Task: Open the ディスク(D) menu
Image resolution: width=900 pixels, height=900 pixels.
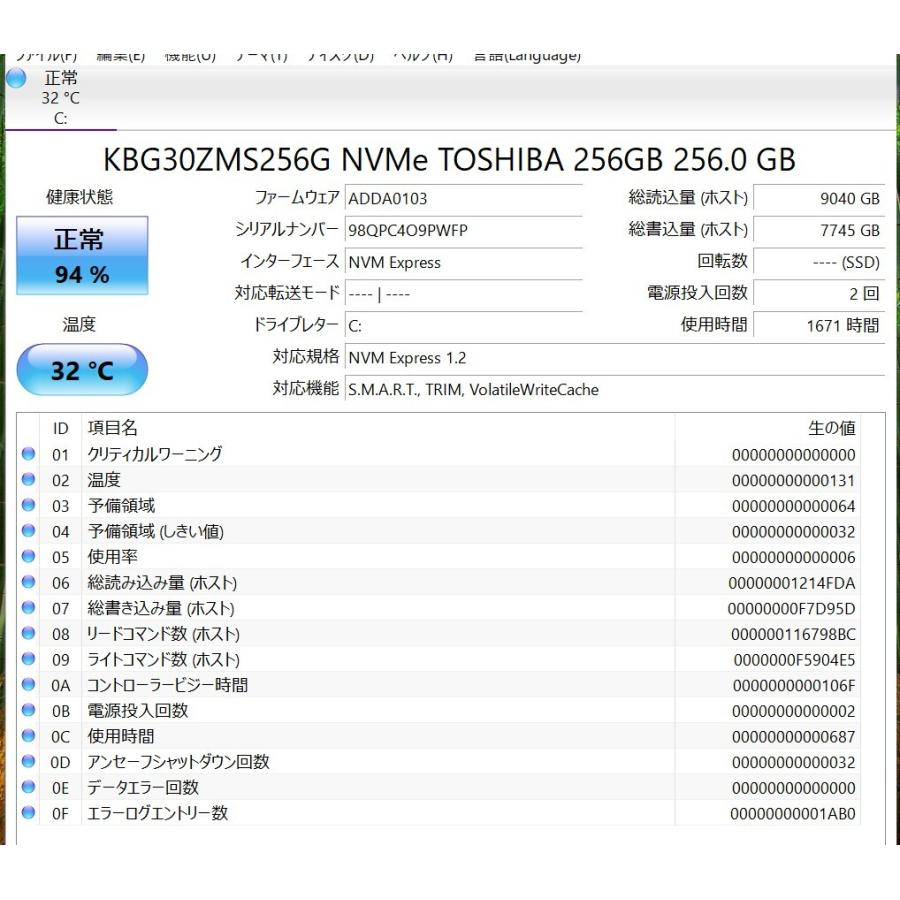Action: [340, 56]
